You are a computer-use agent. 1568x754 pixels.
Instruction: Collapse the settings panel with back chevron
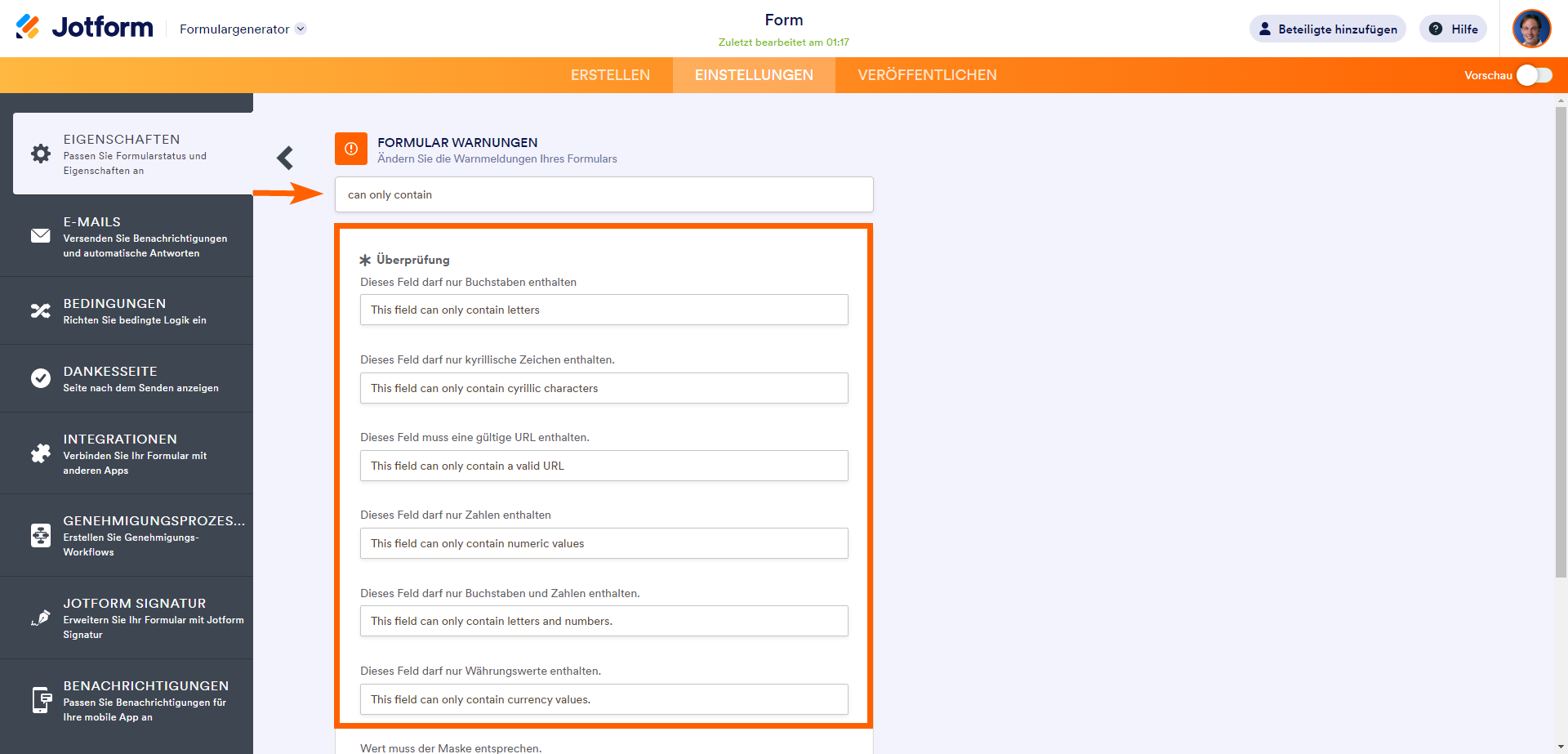pyautogui.click(x=285, y=158)
